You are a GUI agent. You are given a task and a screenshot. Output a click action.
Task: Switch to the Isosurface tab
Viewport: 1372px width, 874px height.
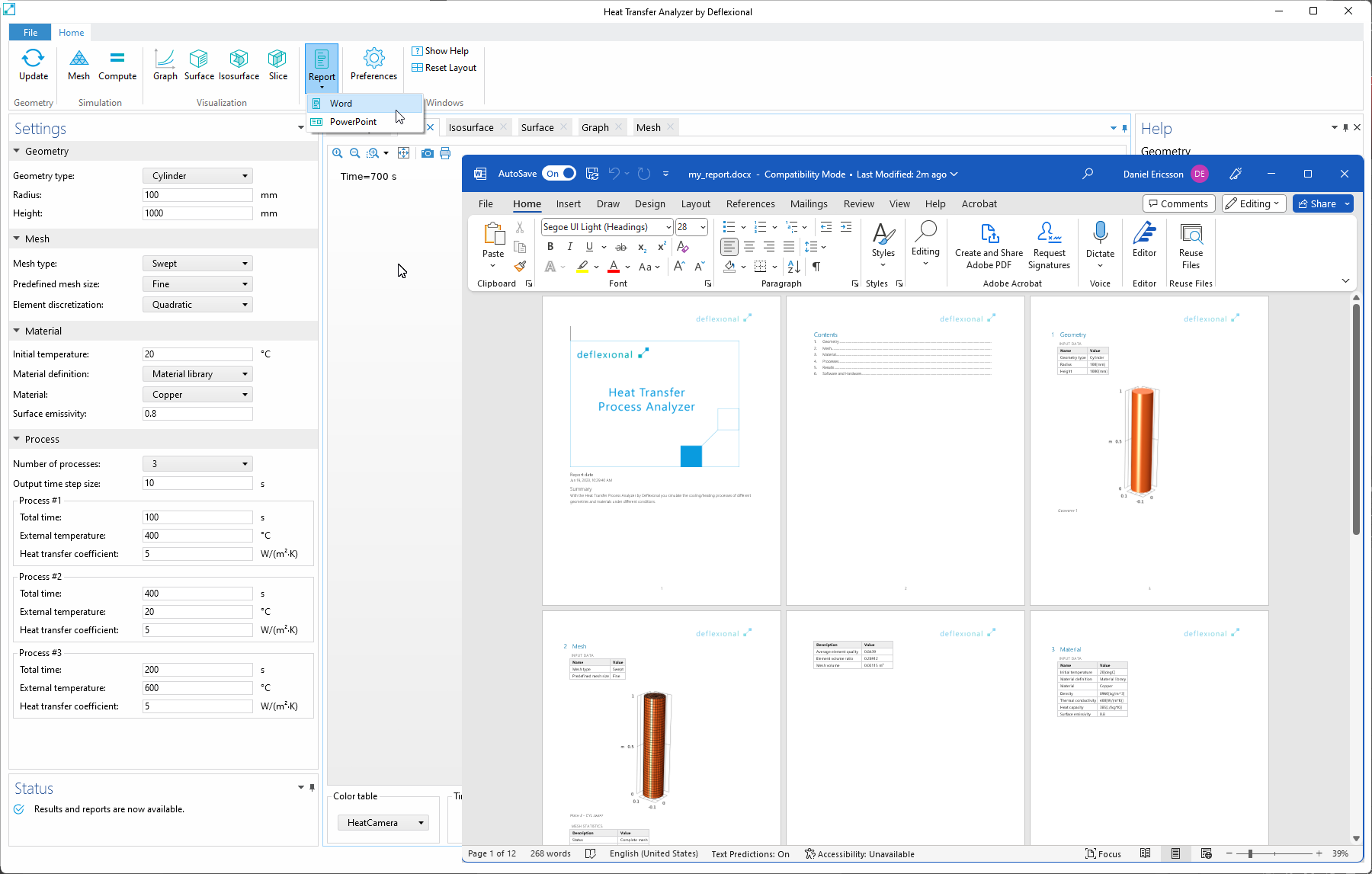coord(470,127)
